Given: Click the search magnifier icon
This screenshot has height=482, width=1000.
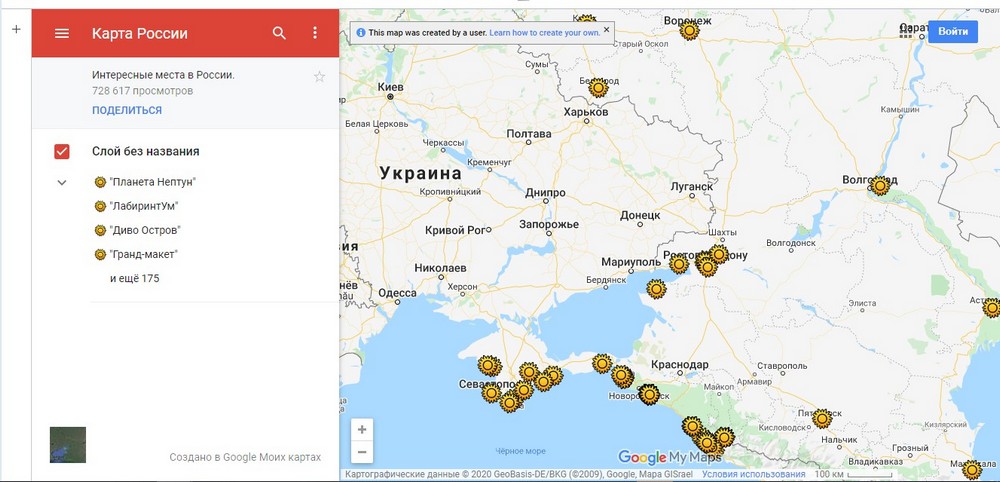Looking at the screenshot, I should click(279, 33).
